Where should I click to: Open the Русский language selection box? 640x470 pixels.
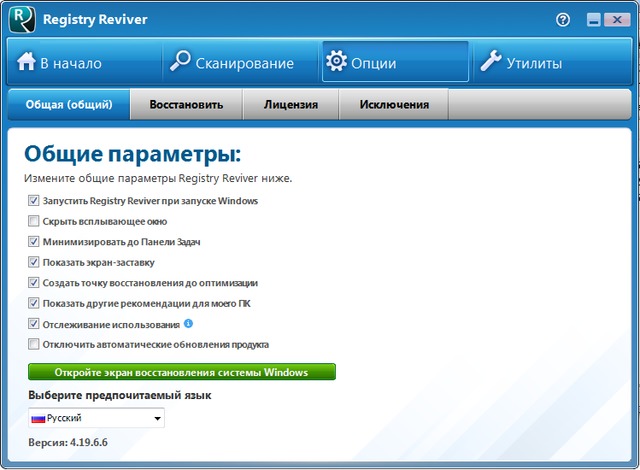[96, 418]
